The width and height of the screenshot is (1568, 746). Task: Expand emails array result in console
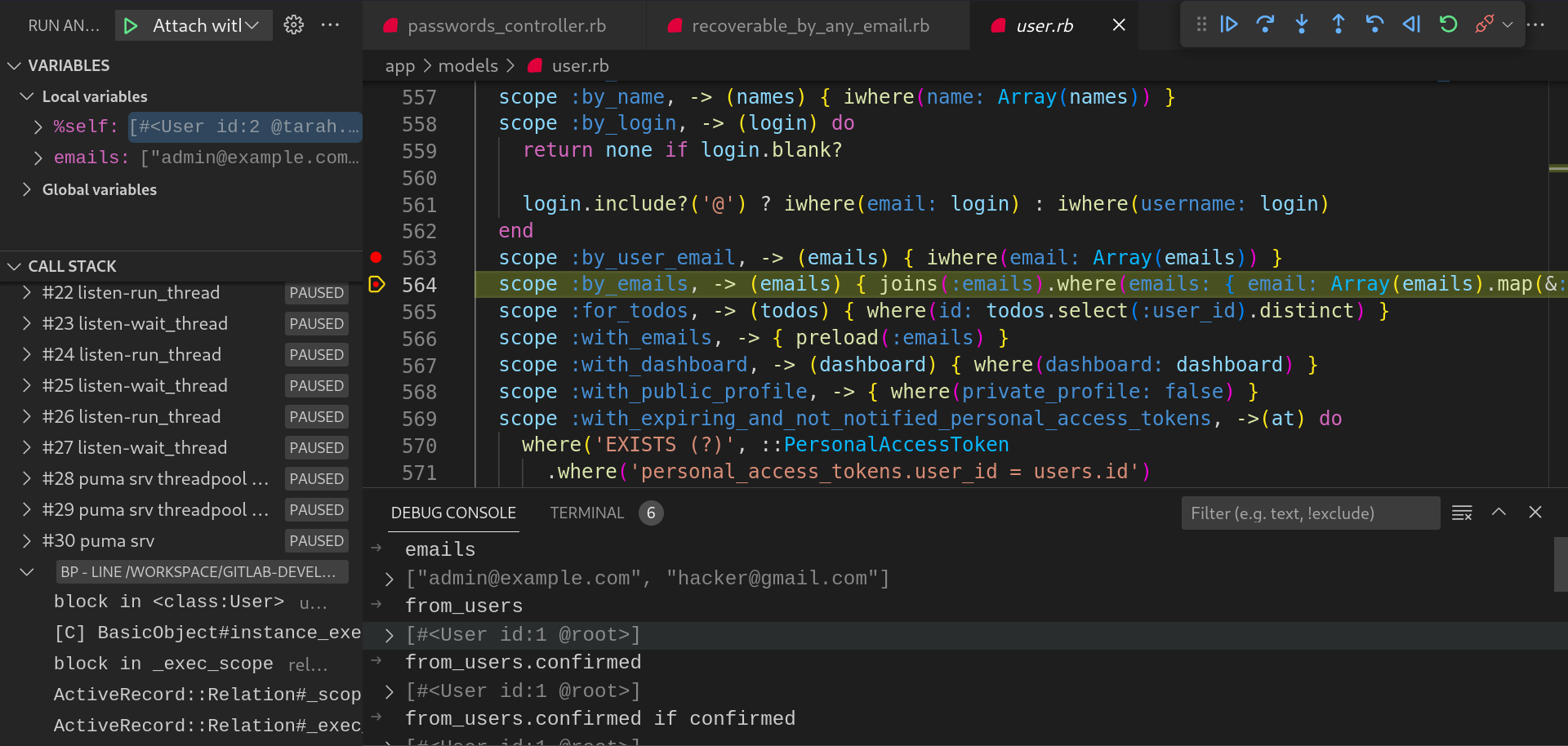coord(390,579)
